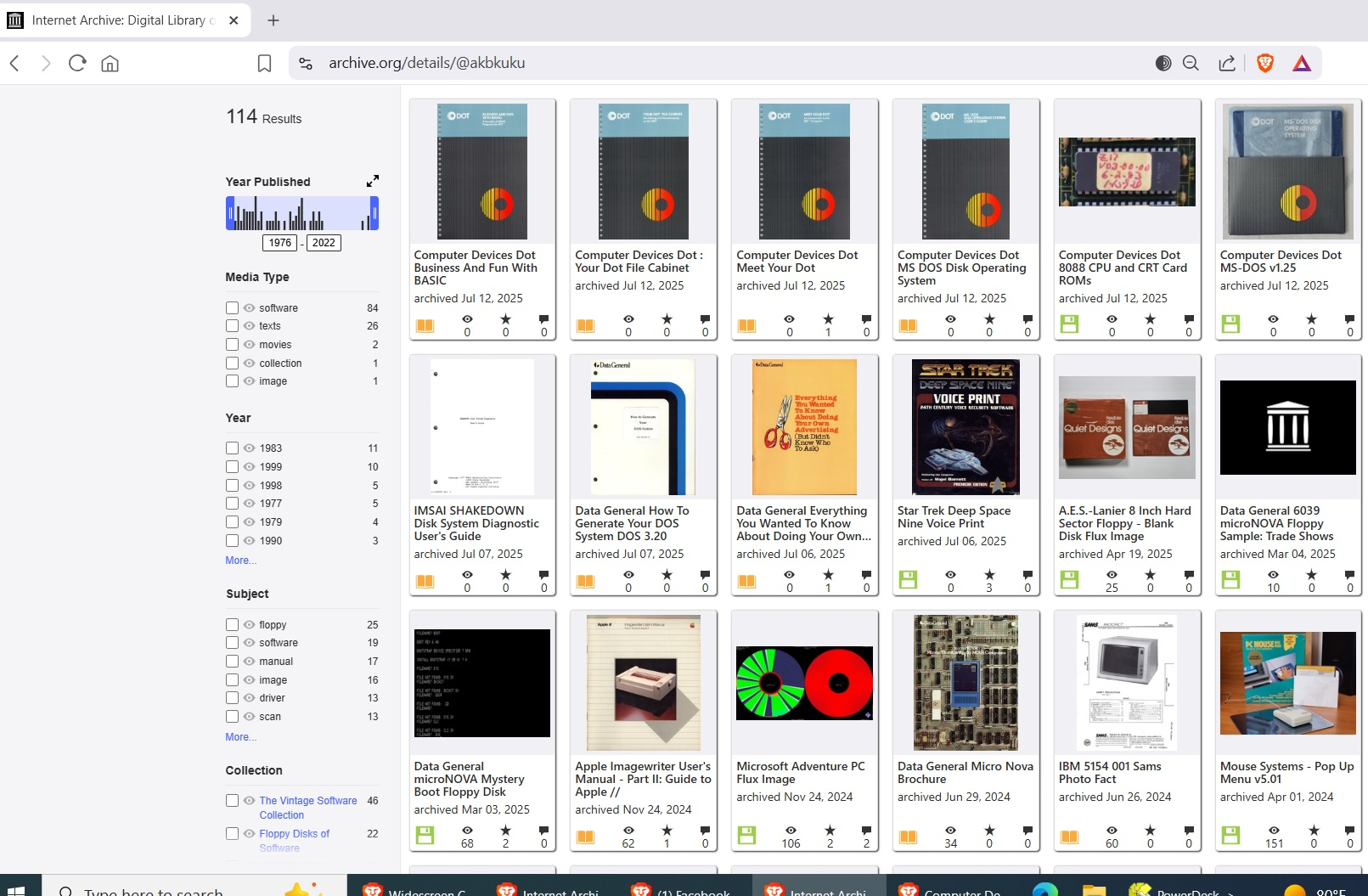This screenshot has width=1368, height=896.
Task: Click the Star Trek Deep Space Nine cover thumbnail
Action: click(965, 427)
